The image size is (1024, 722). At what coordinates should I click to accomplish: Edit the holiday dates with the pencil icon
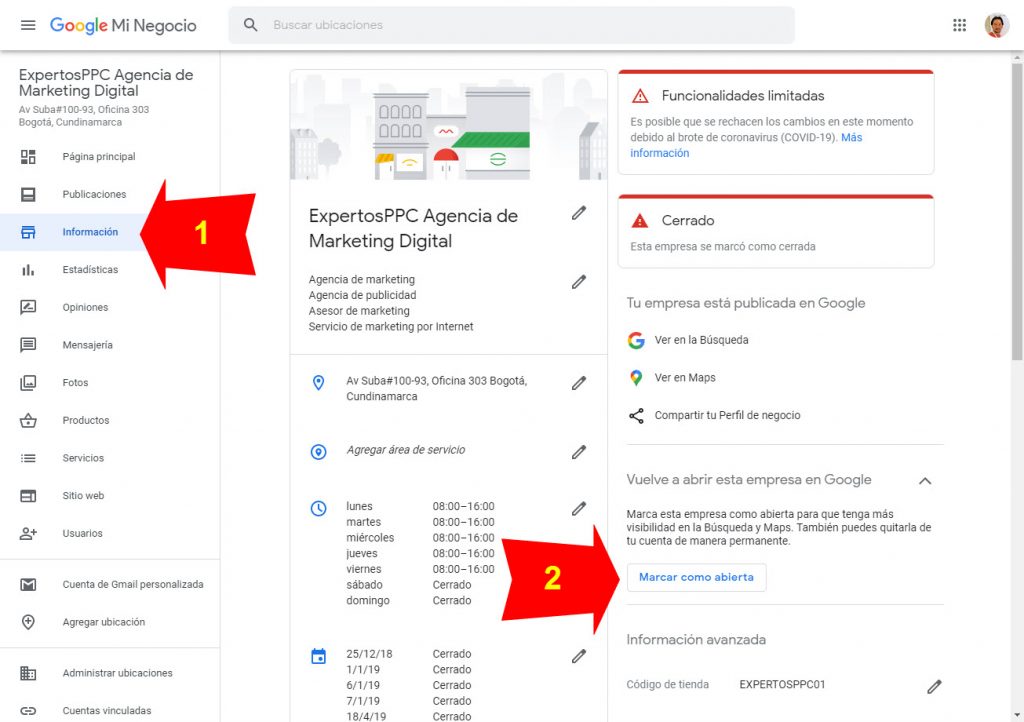click(579, 655)
